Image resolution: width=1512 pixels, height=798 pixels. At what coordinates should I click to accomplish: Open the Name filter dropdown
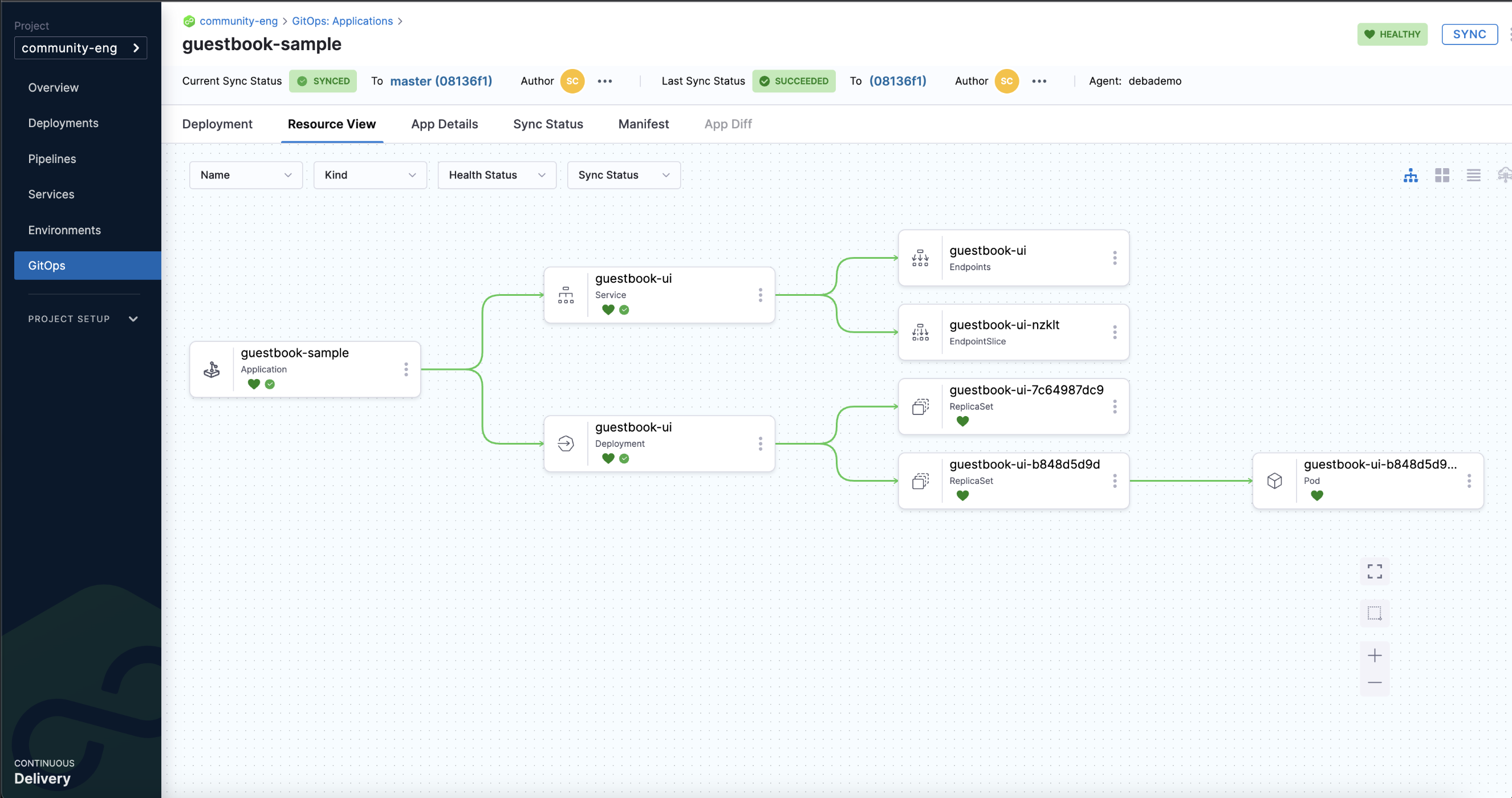tap(245, 175)
